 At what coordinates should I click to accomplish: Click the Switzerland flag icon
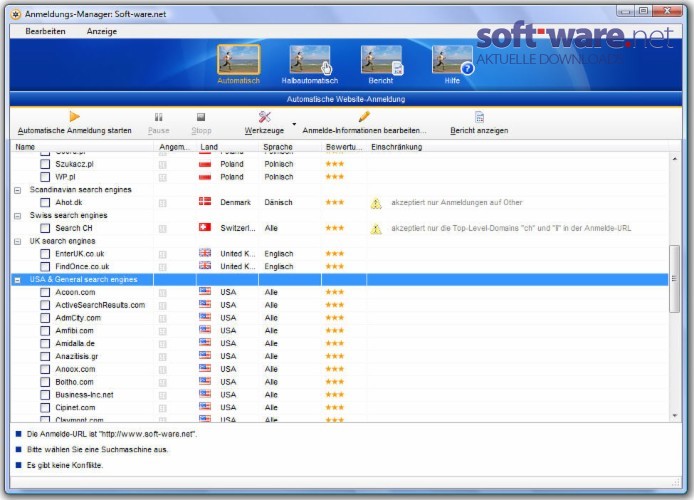[205, 227]
